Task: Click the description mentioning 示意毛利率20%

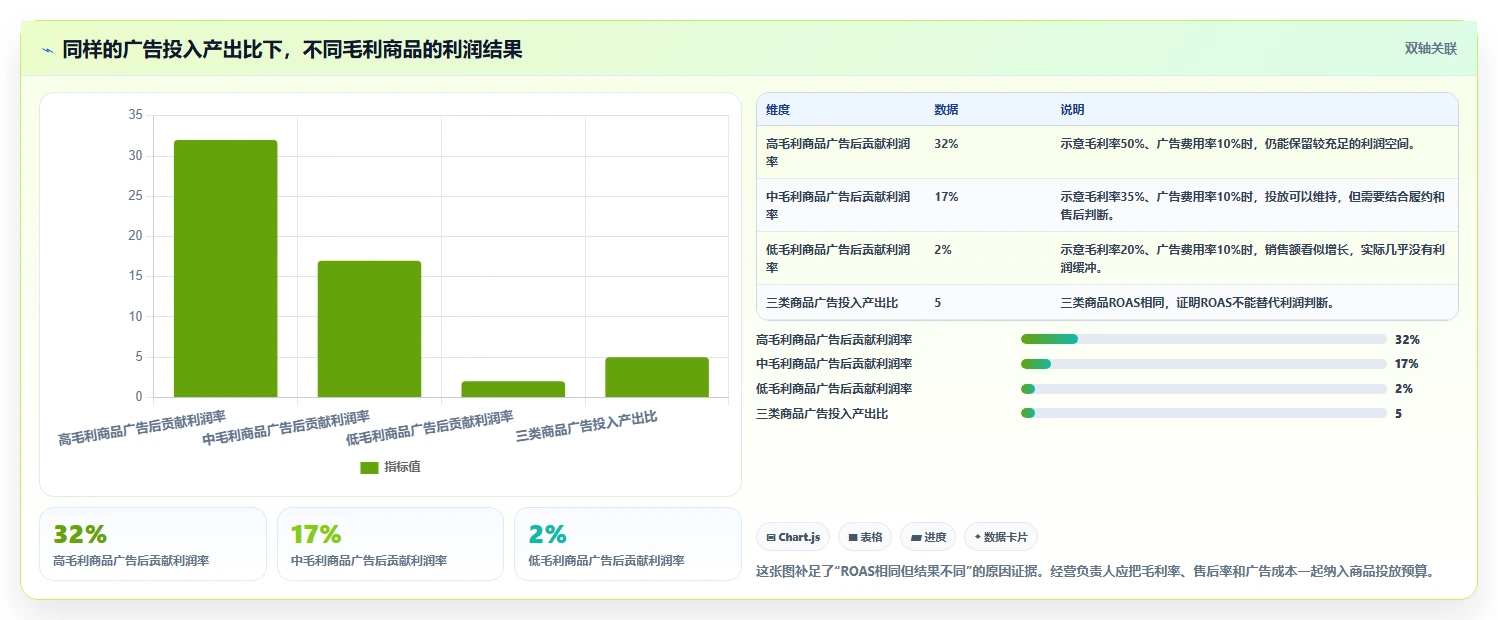Action: 1252,259
